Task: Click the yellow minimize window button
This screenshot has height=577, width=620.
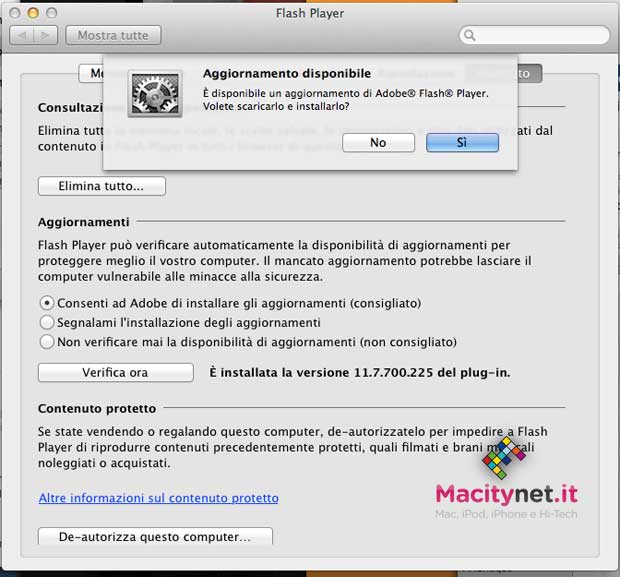Action: (33, 13)
